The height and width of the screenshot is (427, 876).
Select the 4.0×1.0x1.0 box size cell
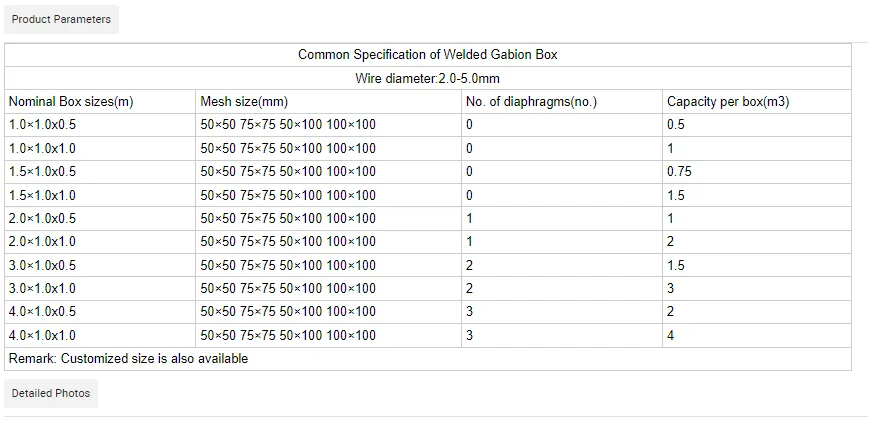coord(42,336)
